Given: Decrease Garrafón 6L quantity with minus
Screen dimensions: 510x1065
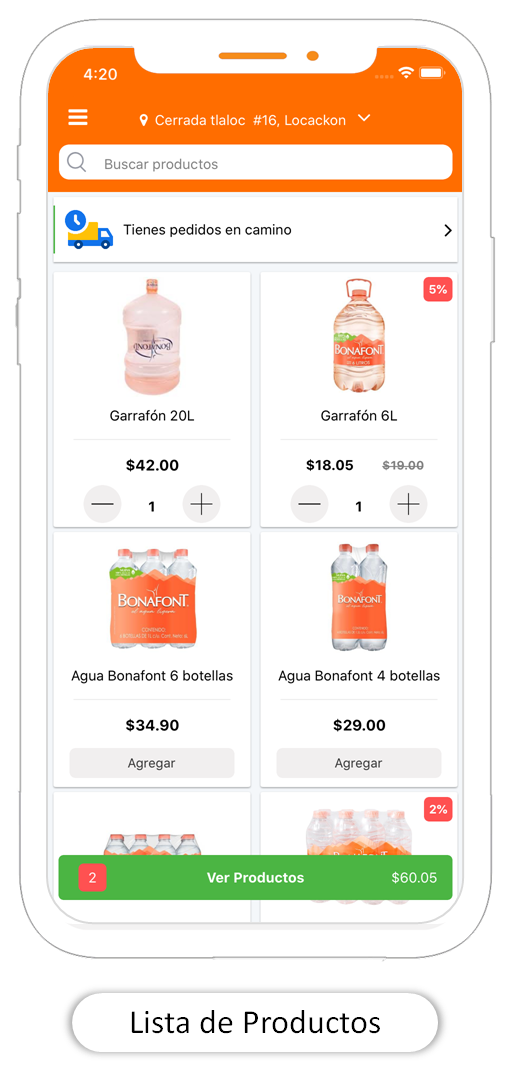Looking at the screenshot, I should pyautogui.click(x=310, y=505).
